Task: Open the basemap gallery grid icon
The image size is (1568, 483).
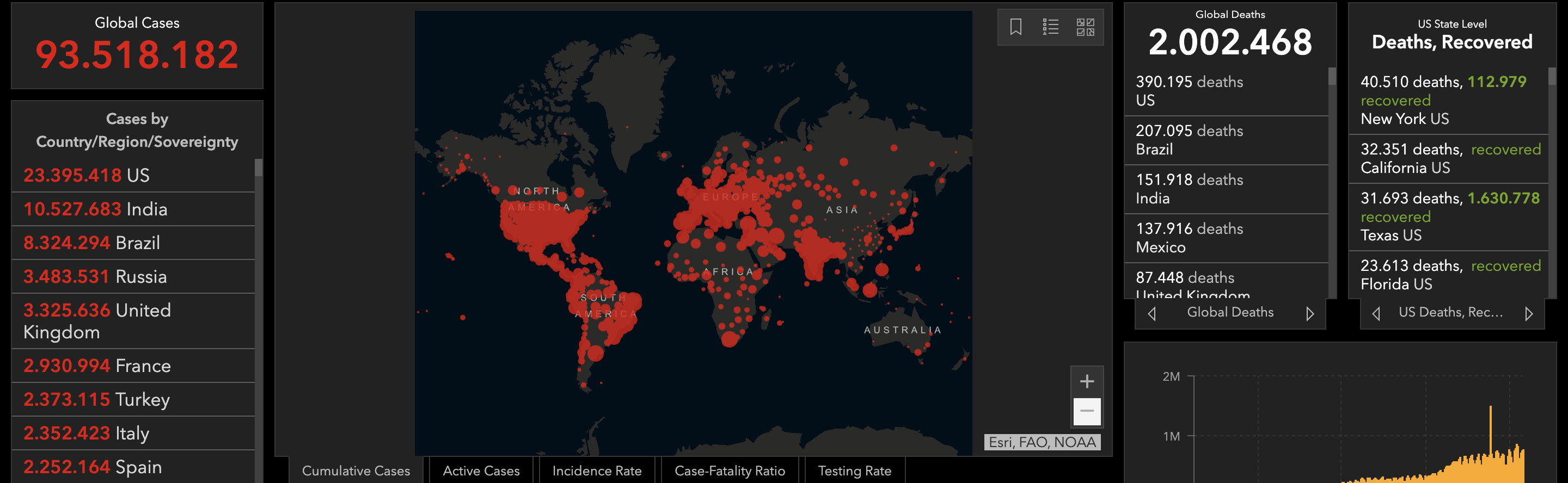Action: [1085, 27]
